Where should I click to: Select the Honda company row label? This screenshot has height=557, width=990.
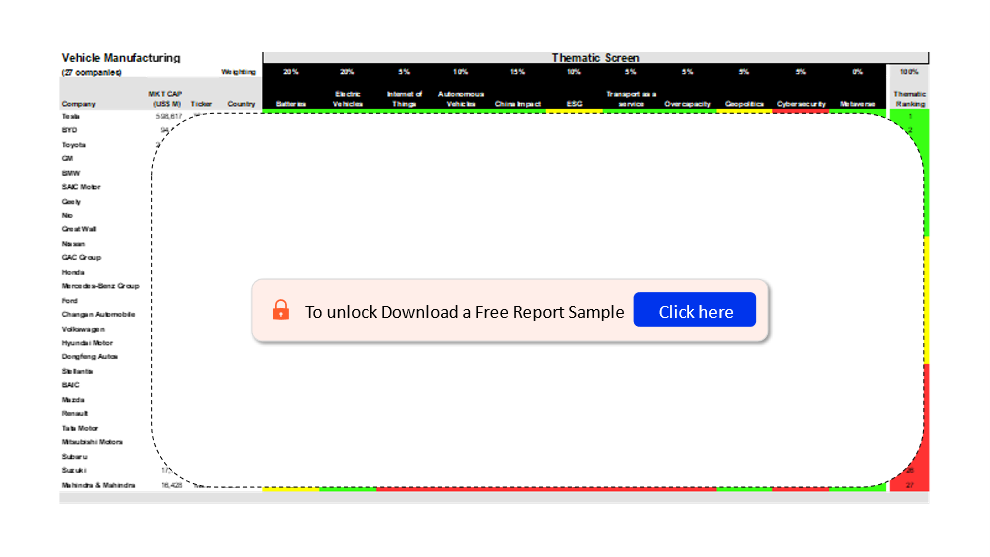(x=73, y=272)
